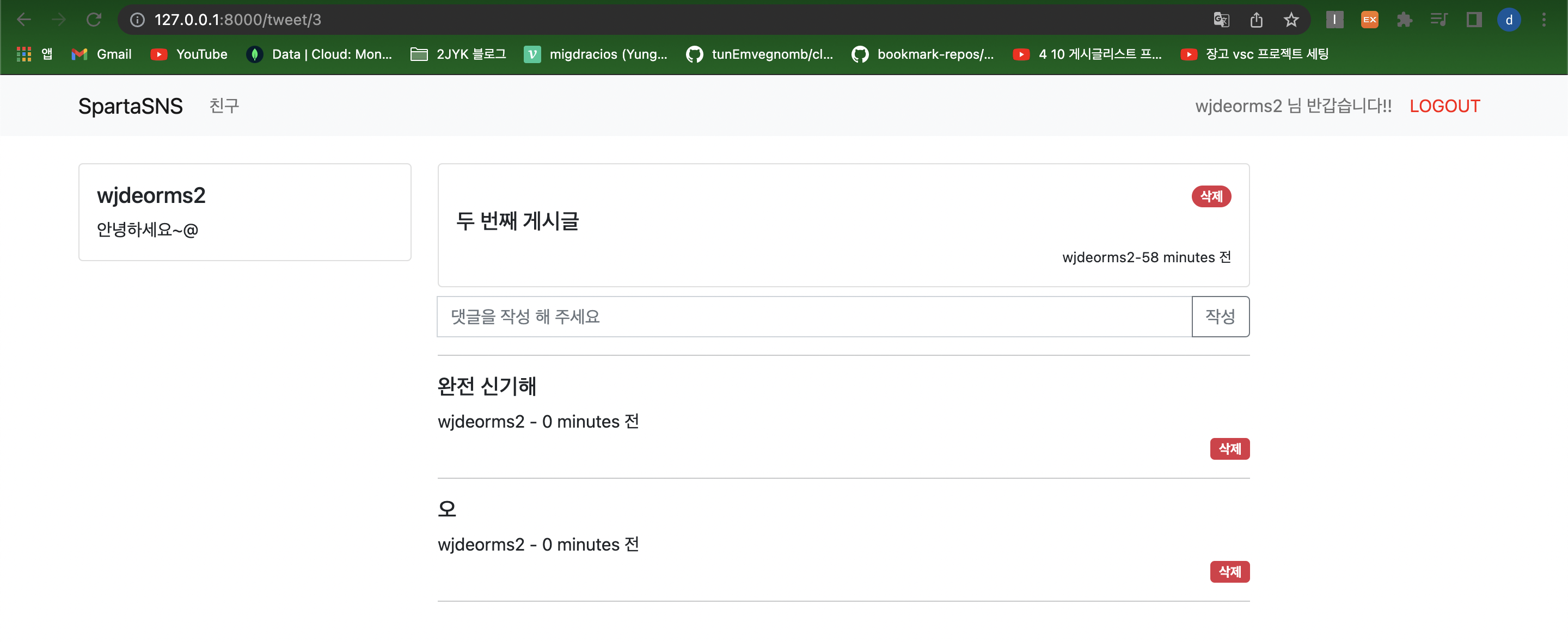
Task: Click the browser forward arrow
Action: pyautogui.click(x=59, y=20)
